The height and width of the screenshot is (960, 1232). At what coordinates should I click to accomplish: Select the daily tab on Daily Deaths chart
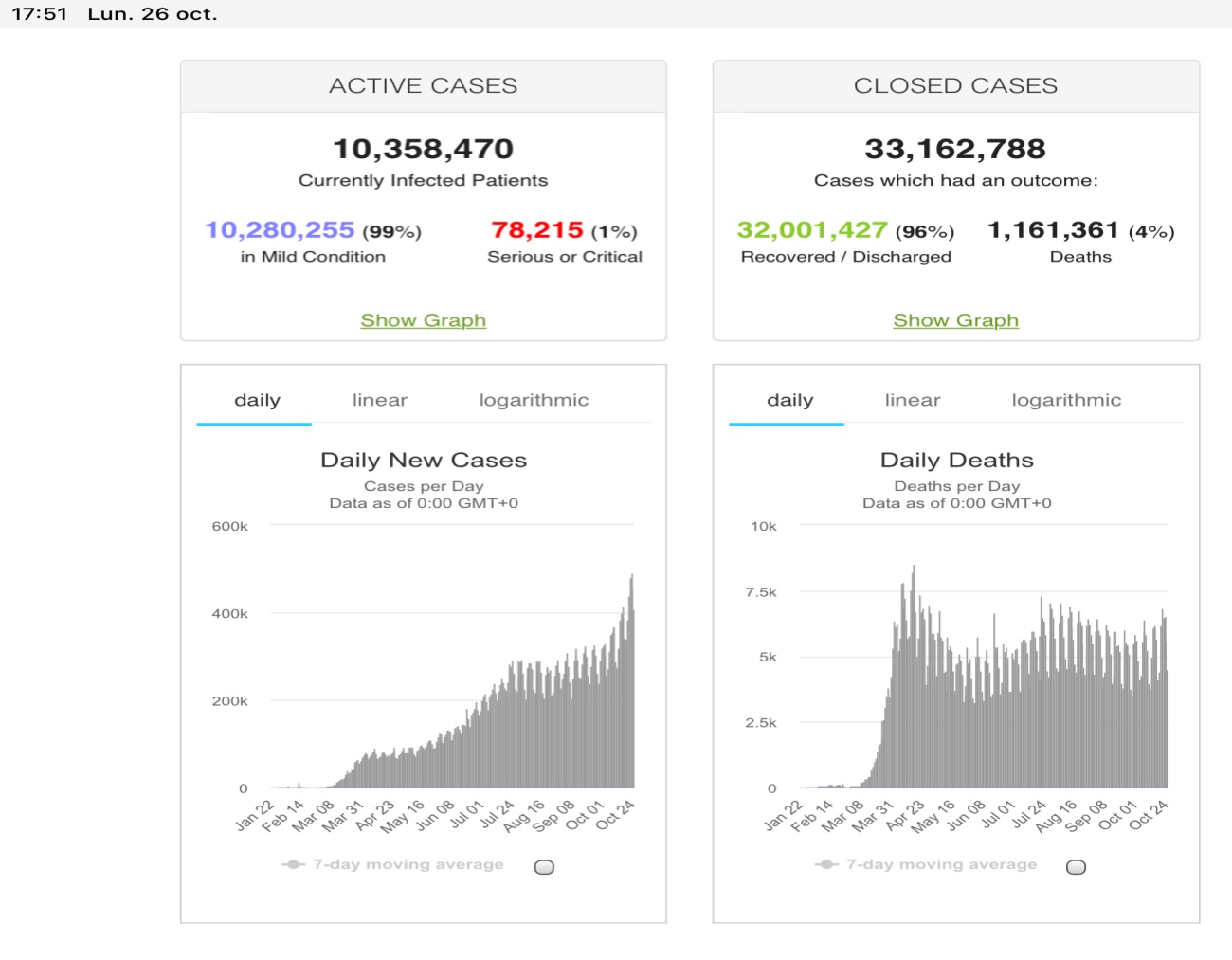pyautogui.click(x=789, y=400)
